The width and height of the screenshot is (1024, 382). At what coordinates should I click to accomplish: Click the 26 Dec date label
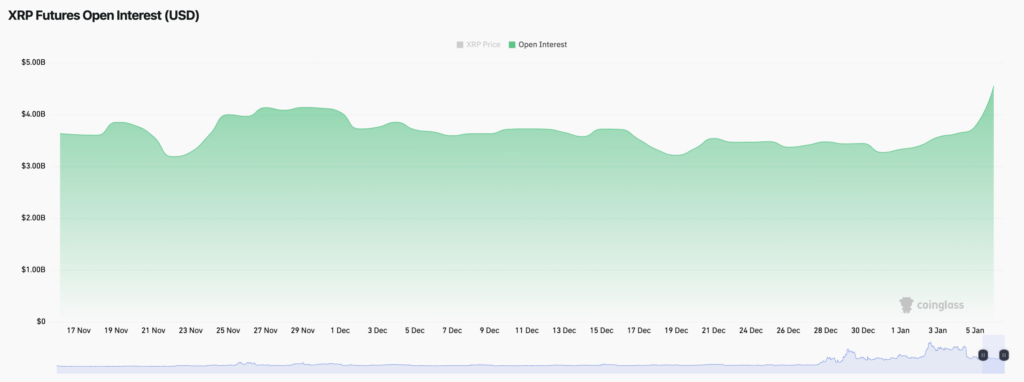point(788,330)
